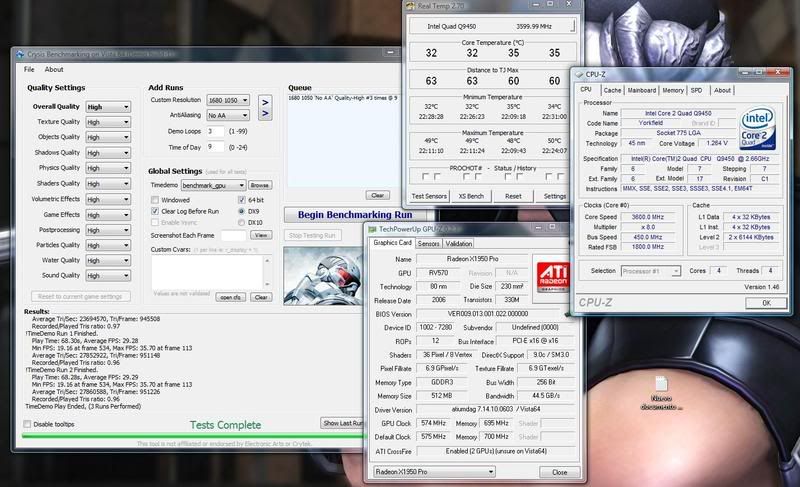The width and height of the screenshot is (800, 487).
Task: Tick first PROCHOT status checkbox in Real Temp
Action: (x=425, y=176)
